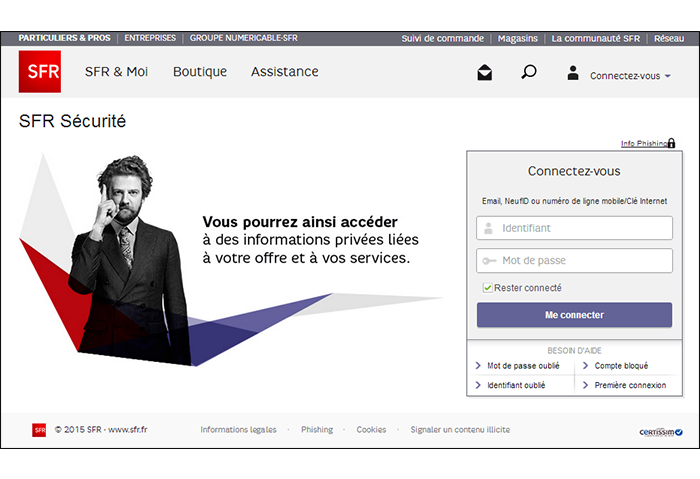Screen dimensions: 700x479
Task: Click the red SFR logo
Action: point(39,72)
